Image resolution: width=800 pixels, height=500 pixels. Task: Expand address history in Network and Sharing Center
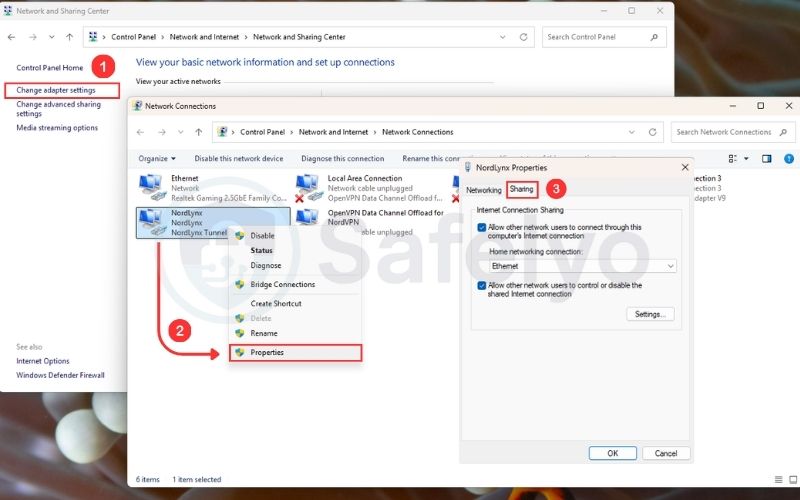tap(503, 37)
